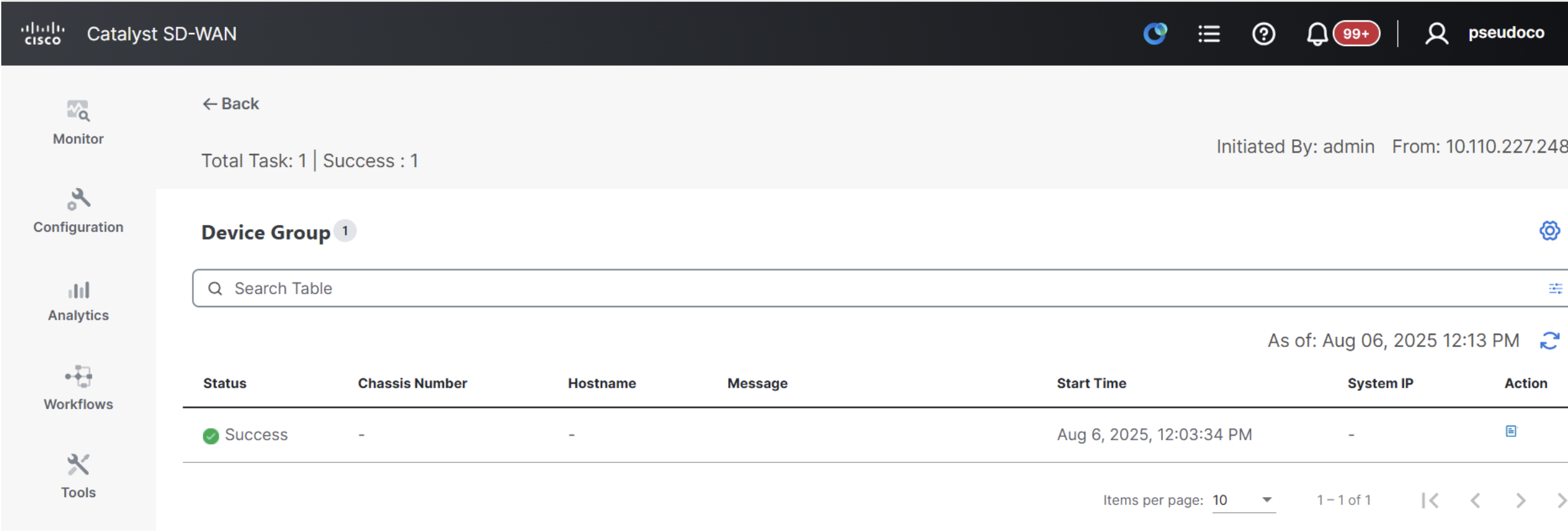Open the Items per page dropdown

[1243, 500]
